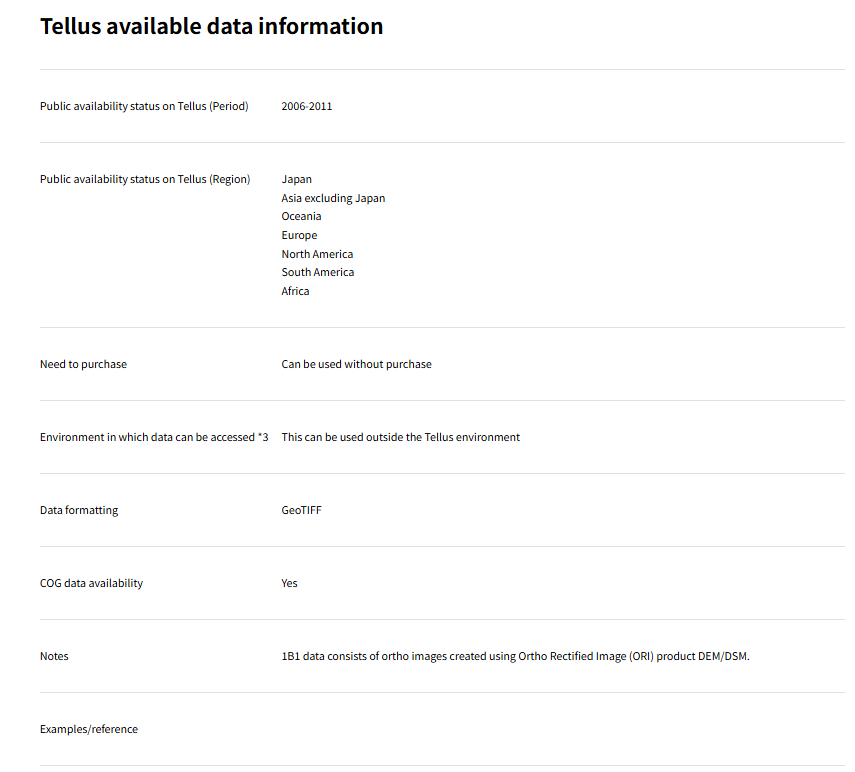Click the "Data formatting" row label
Viewport: 855px width, 772px height.
pos(79,510)
